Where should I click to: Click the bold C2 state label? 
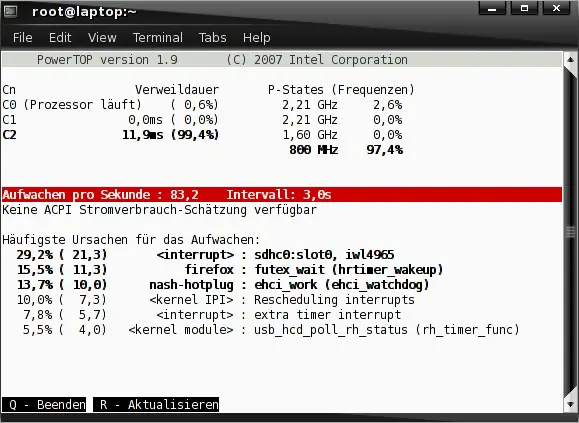click(x=9, y=135)
